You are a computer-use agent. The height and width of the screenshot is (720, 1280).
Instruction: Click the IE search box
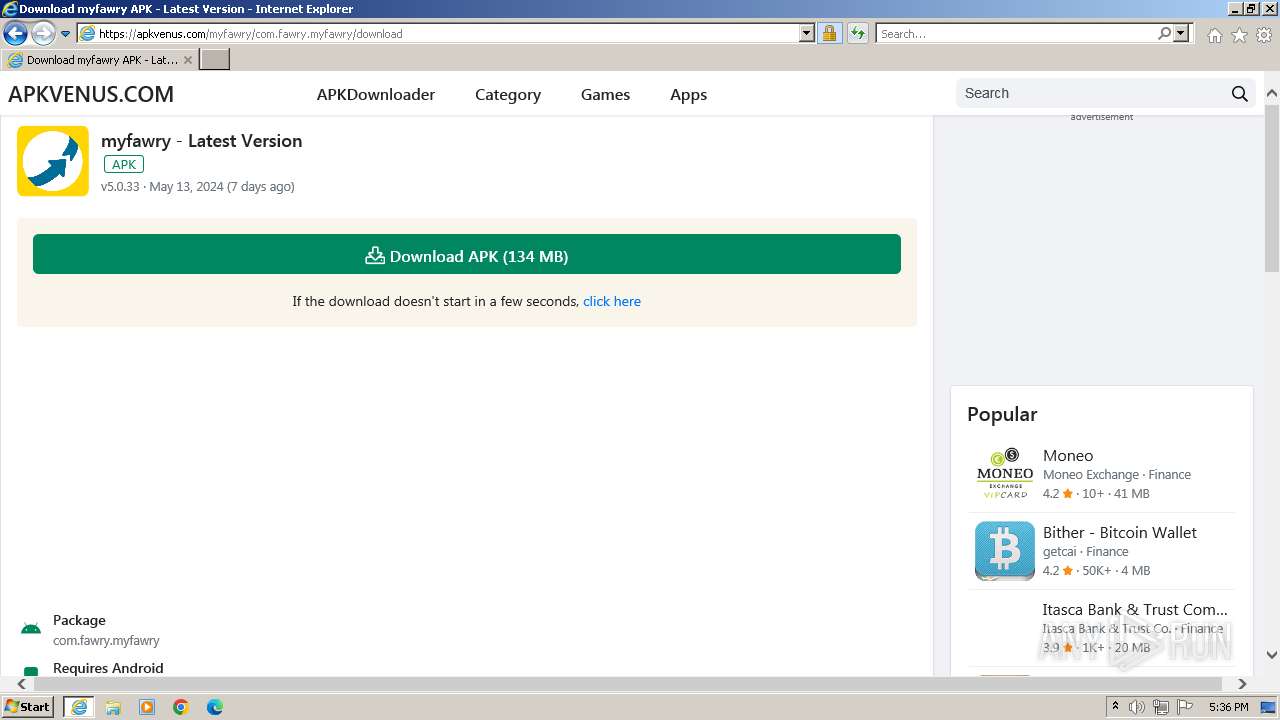[1016, 33]
